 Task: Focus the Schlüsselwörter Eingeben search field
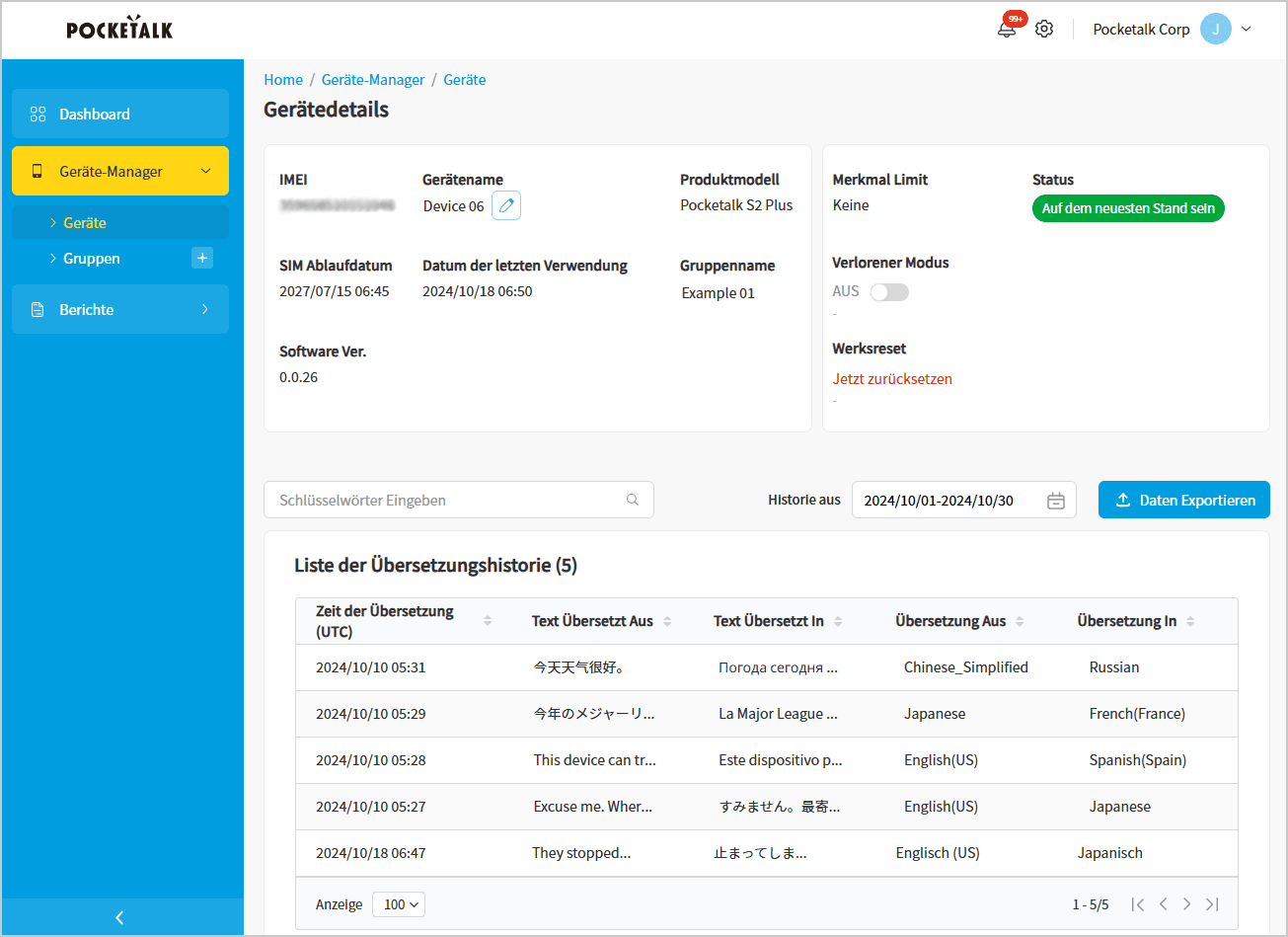459,500
